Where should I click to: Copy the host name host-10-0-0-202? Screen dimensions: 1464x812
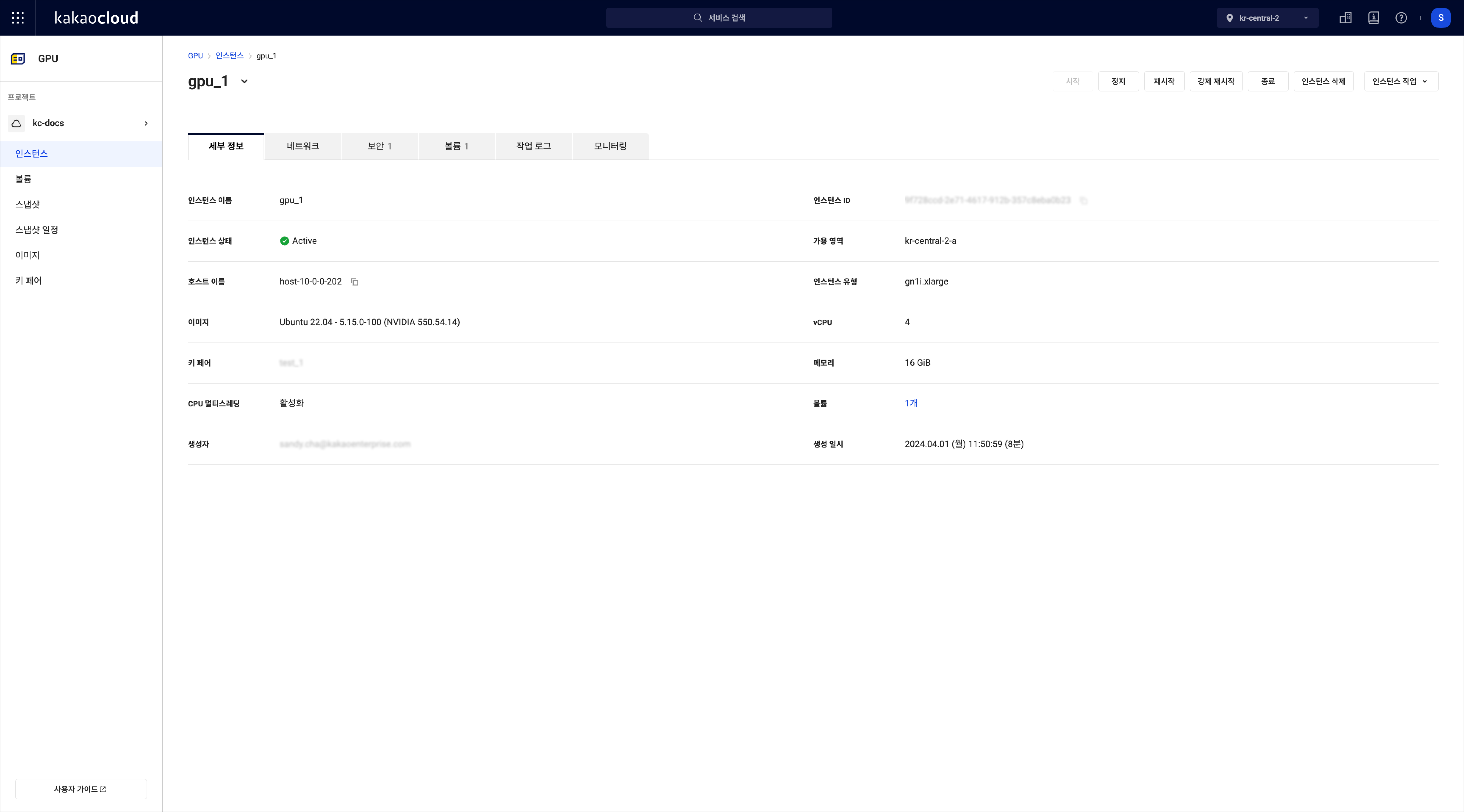click(x=355, y=282)
